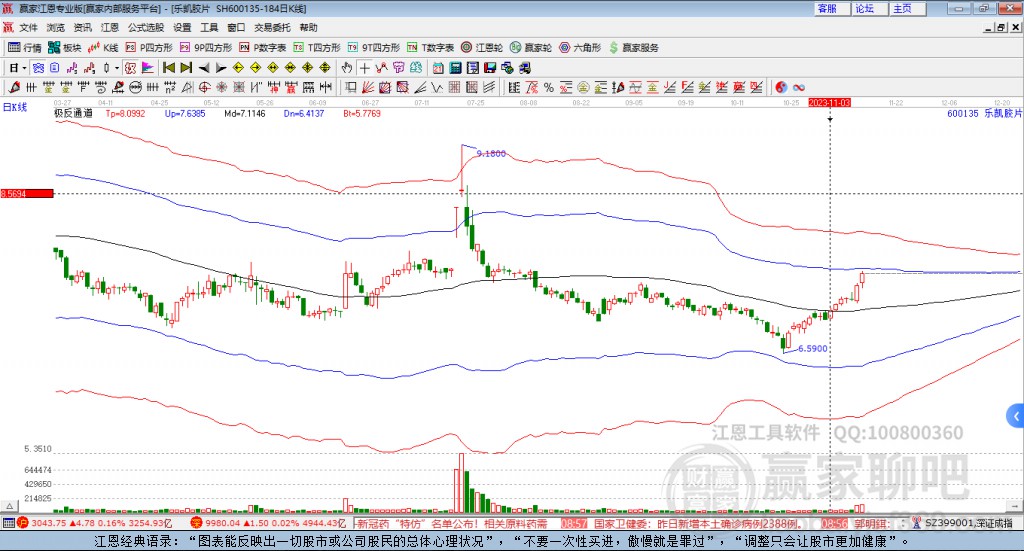Click the percent sign tool icon
Screen dimensions: 1024x551
pyautogui.click(x=549, y=87)
